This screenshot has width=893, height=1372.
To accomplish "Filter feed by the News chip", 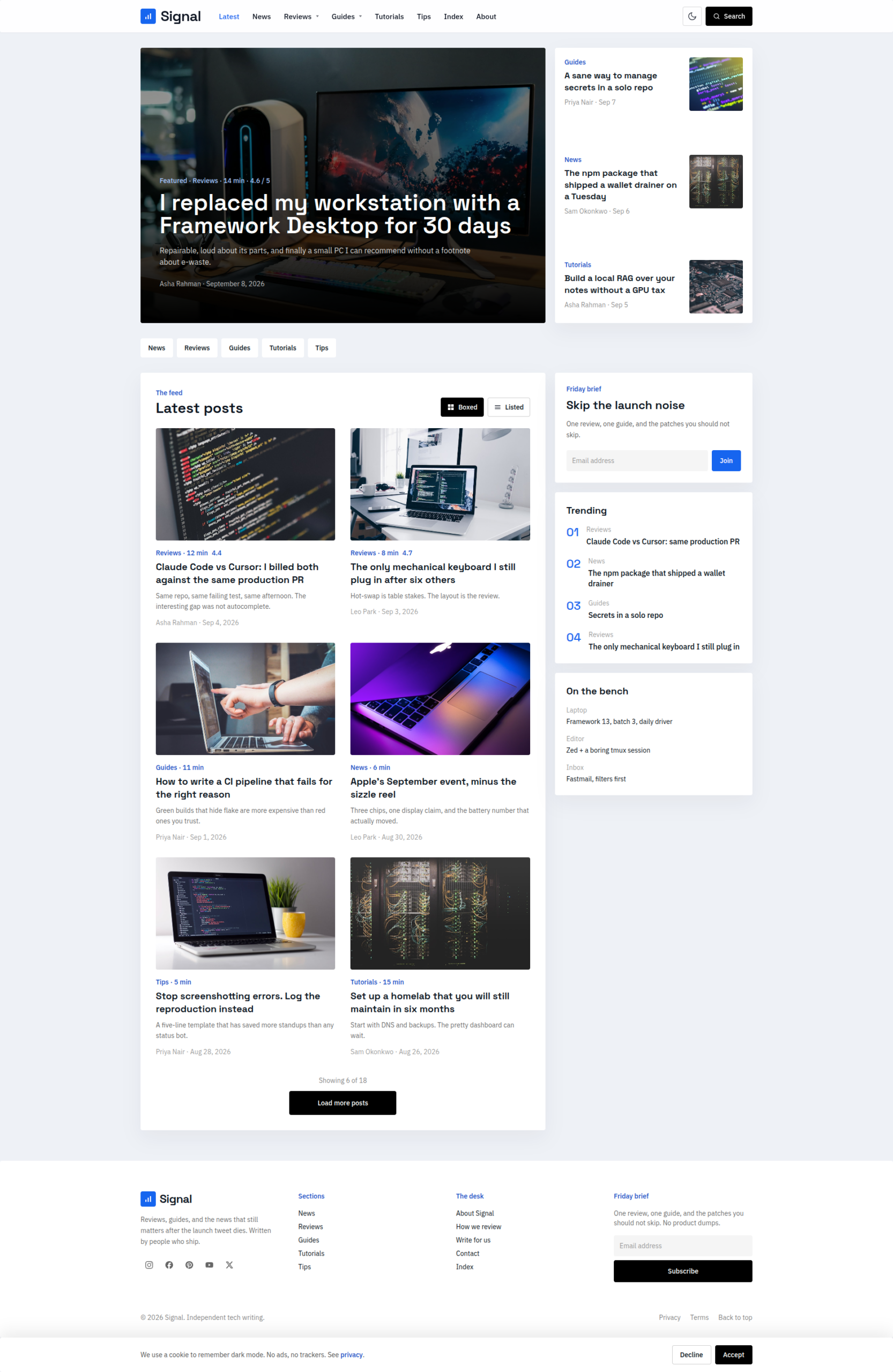I will [157, 348].
